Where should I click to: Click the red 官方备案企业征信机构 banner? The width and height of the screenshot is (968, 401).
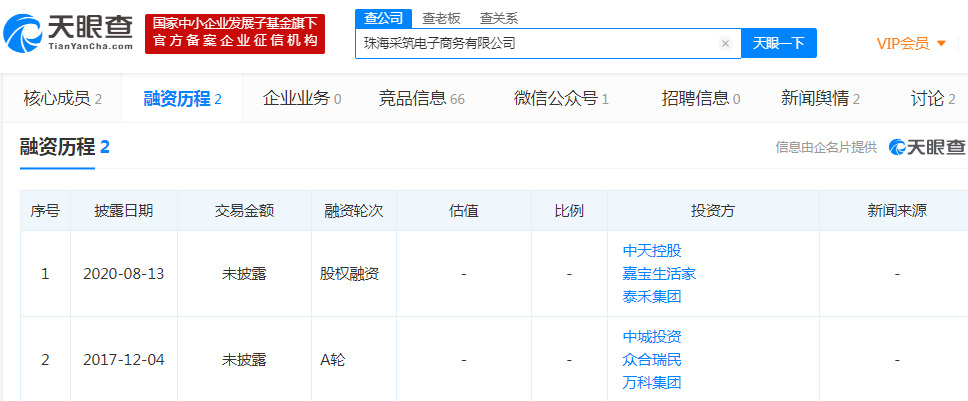[x=235, y=33]
